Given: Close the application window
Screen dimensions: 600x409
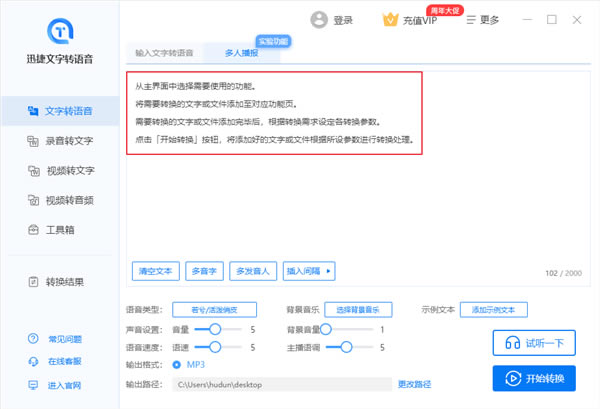Looking at the screenshot, I should 577,20.
